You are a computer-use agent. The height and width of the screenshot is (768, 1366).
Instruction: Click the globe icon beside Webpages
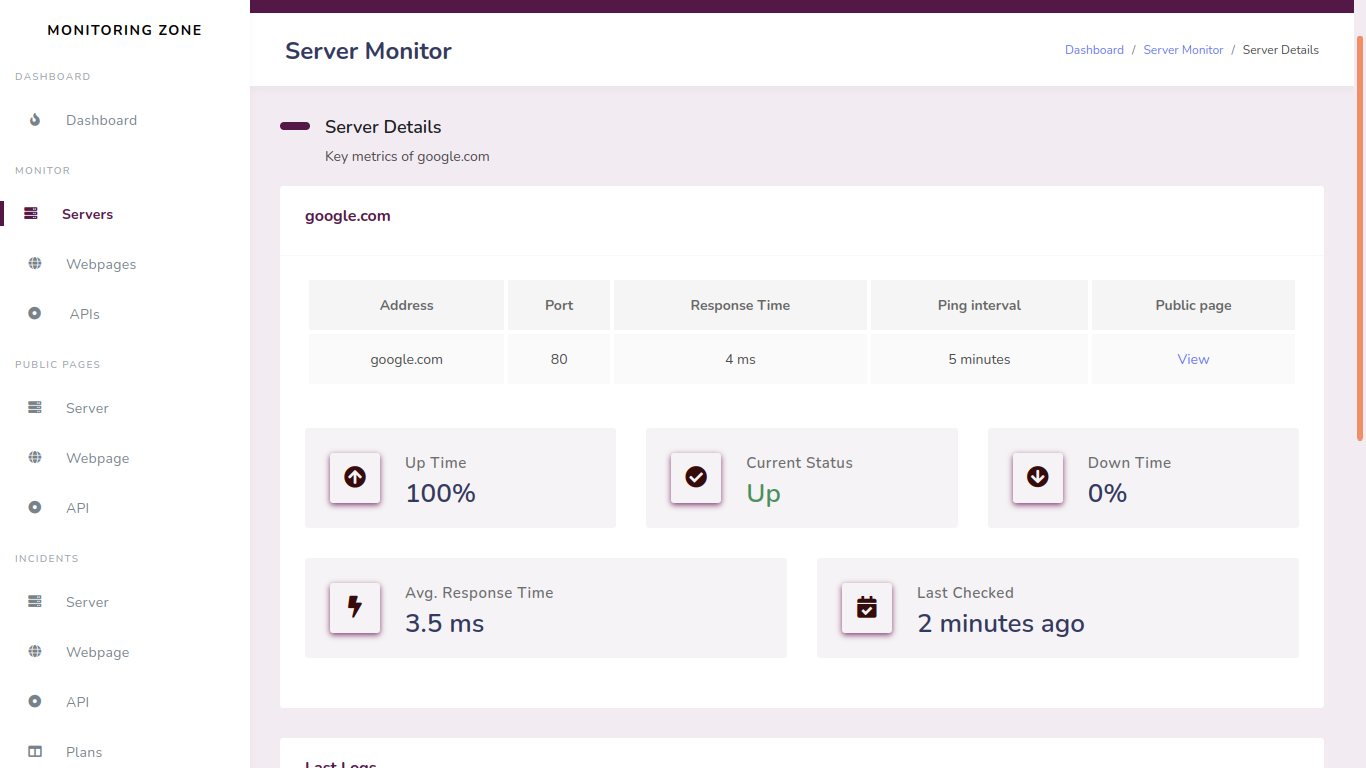tap(35, 264)
